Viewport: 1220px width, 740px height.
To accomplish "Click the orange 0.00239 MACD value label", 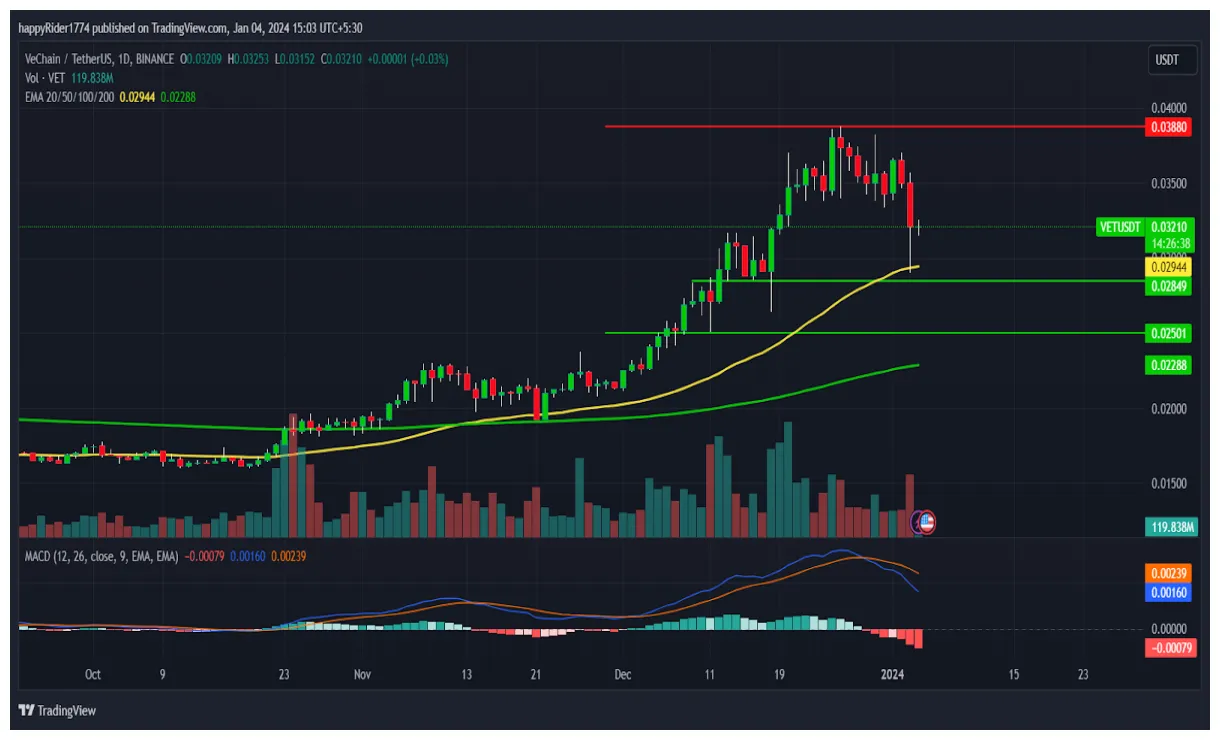I will point(1167,573).
